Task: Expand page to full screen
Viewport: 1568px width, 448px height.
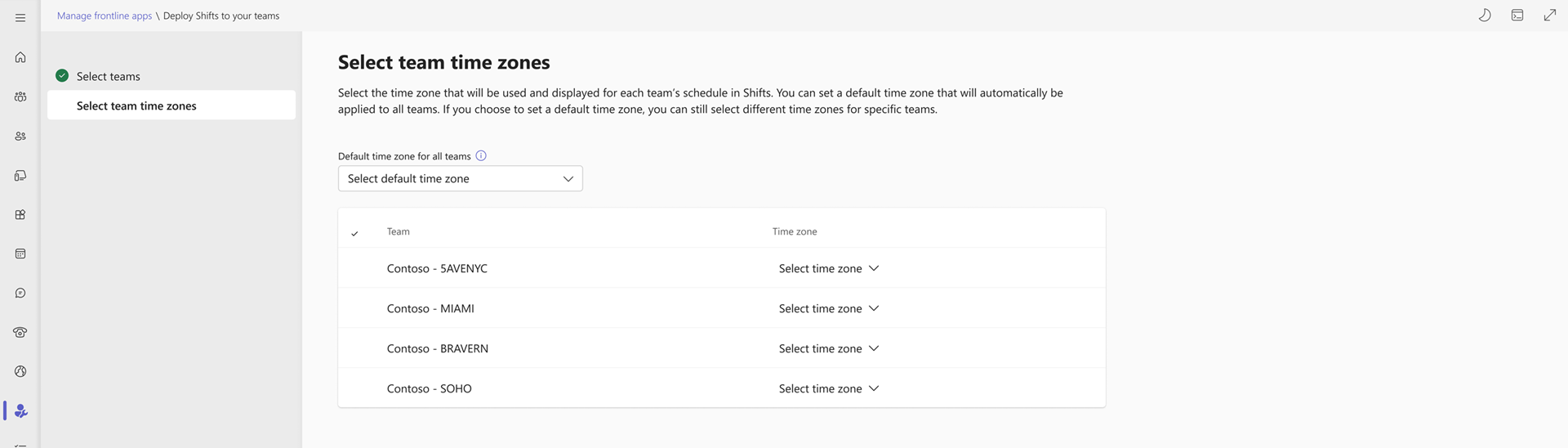Action: [x=1549, y=16]
